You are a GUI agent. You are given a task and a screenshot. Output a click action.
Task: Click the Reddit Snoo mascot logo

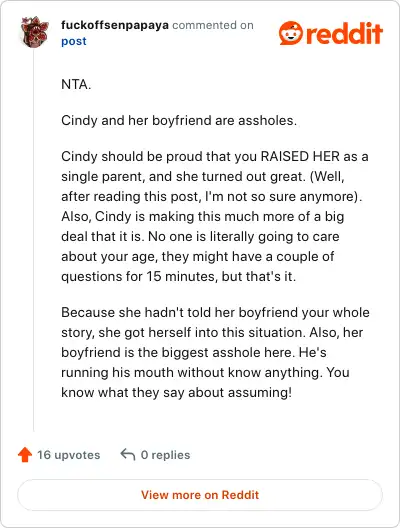click(x=291, y=33)
